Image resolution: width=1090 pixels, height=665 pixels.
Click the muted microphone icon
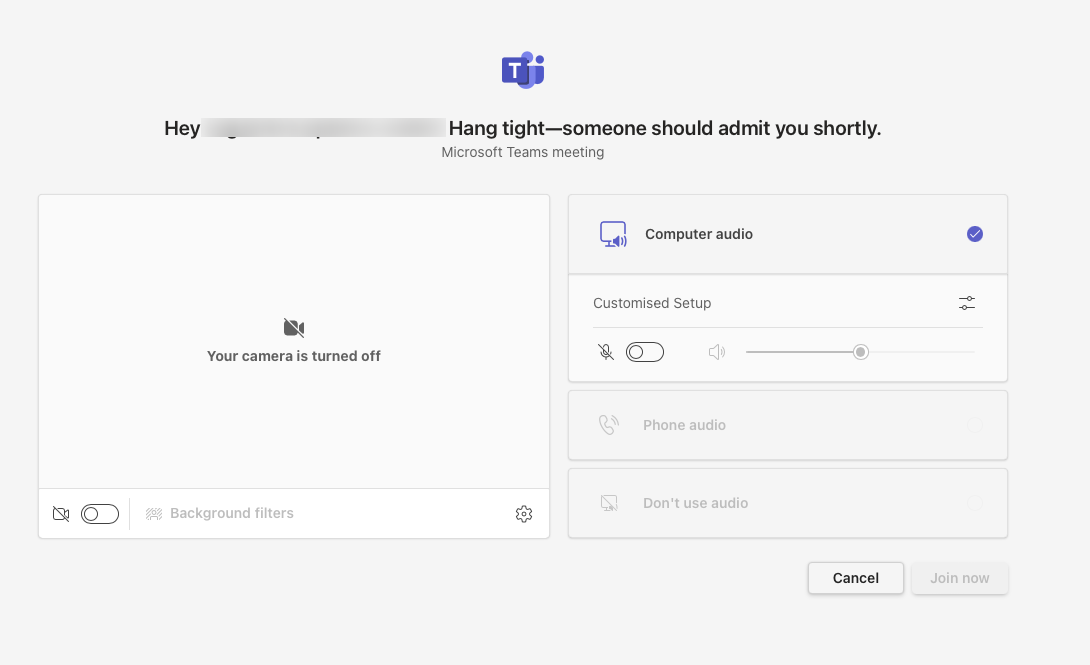606,352
